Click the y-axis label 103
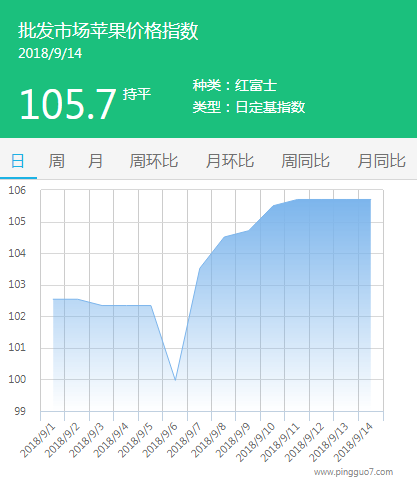Viewport: 417px width, 483px height. point(17,285)
